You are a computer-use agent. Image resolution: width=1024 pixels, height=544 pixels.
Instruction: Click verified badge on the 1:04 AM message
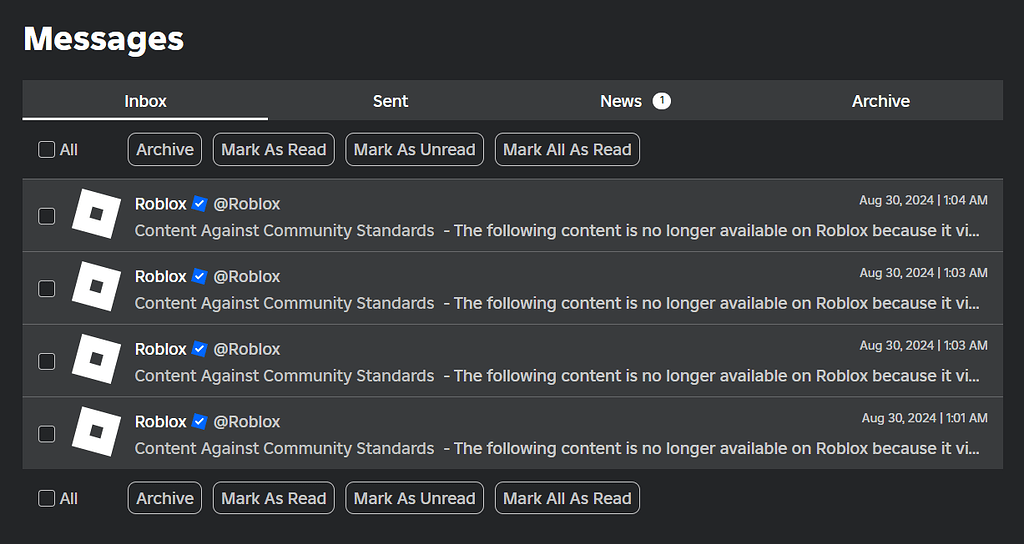[x=200, y=204]
